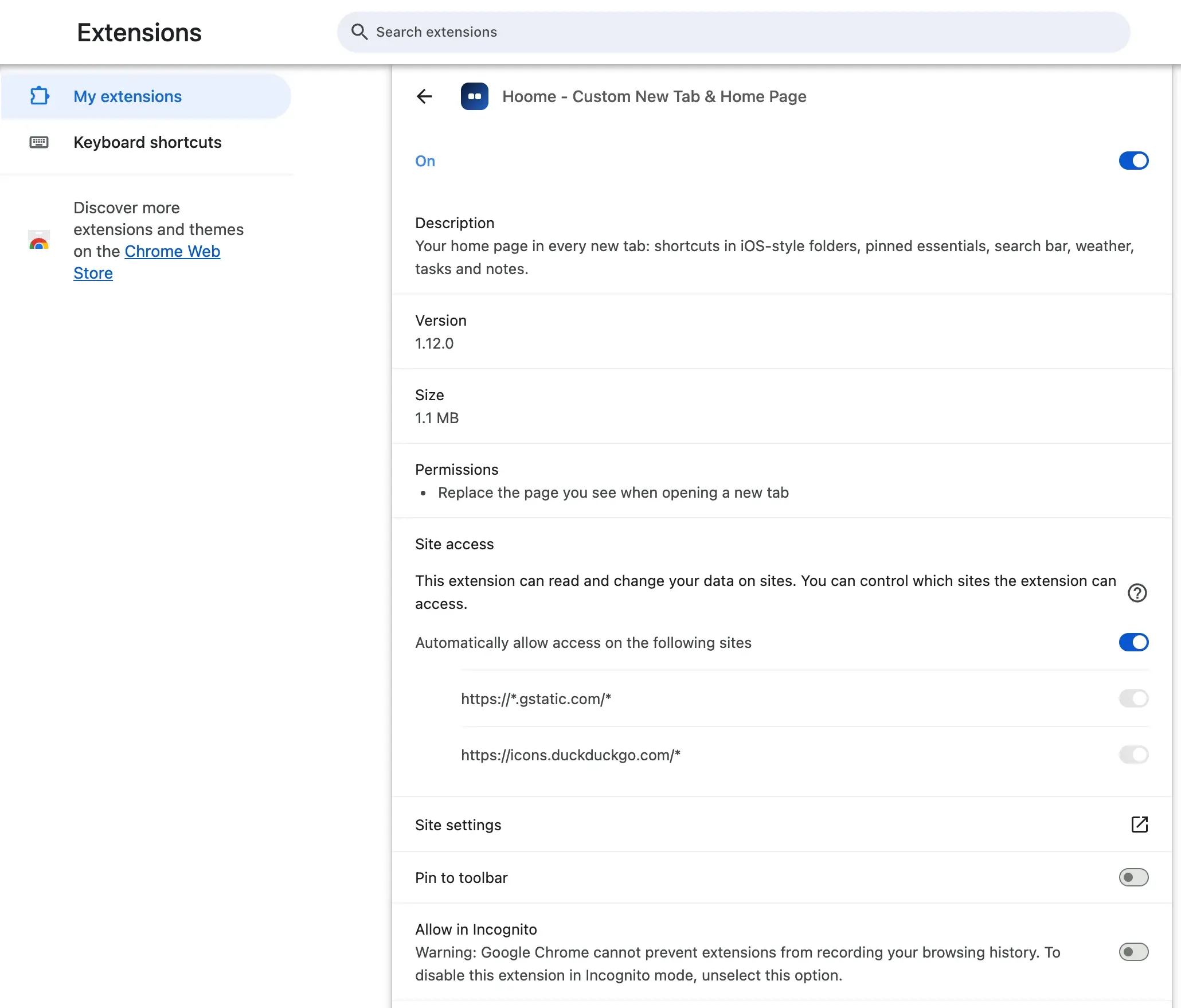Click the https://*.gstatic.com/* URL text

coord(536,699)
